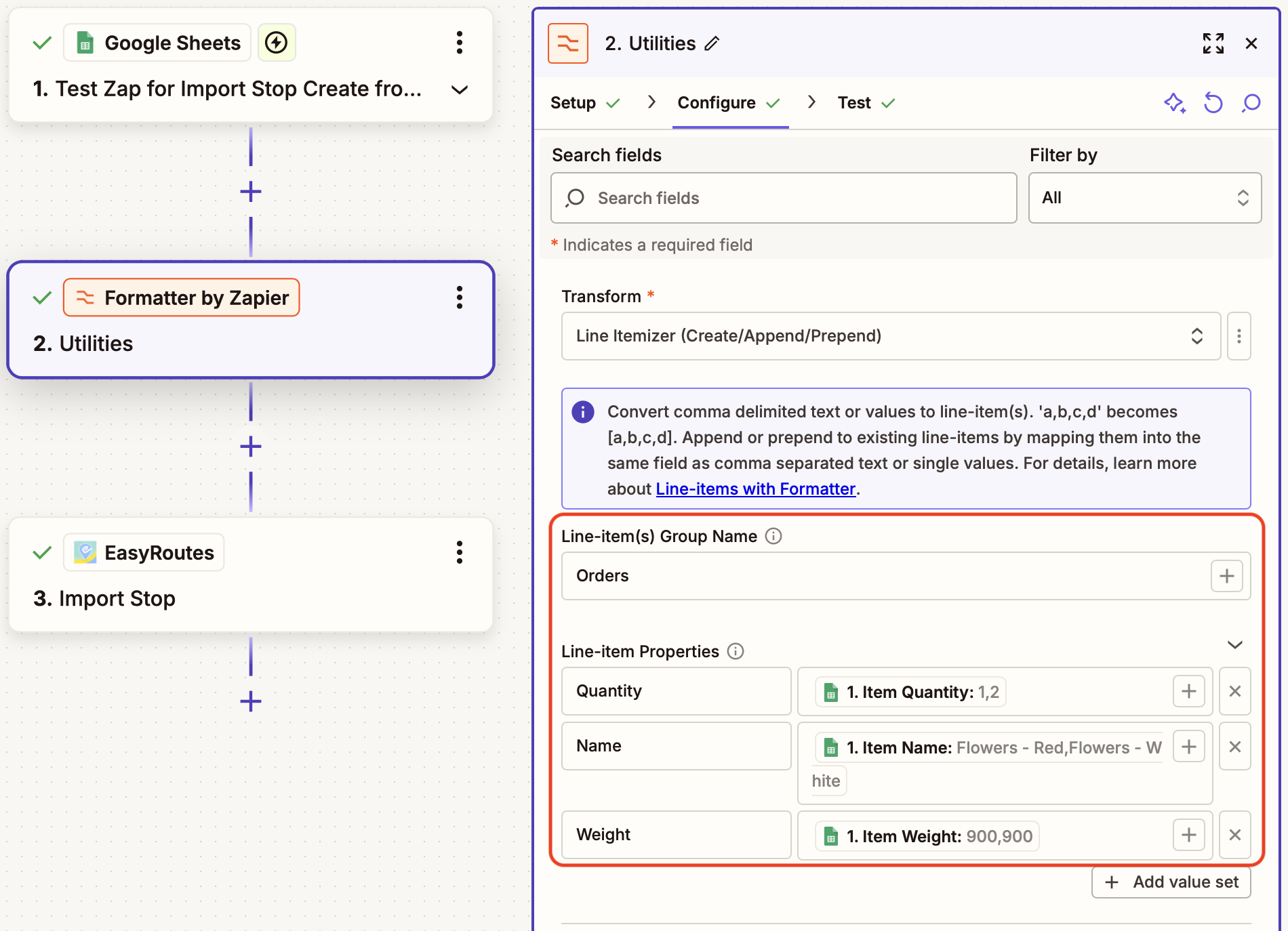Rename the Utilities step with pencil icon
Image resolution: width=1288 pixels, height=931 pixels.
click(x=712, y=44)
